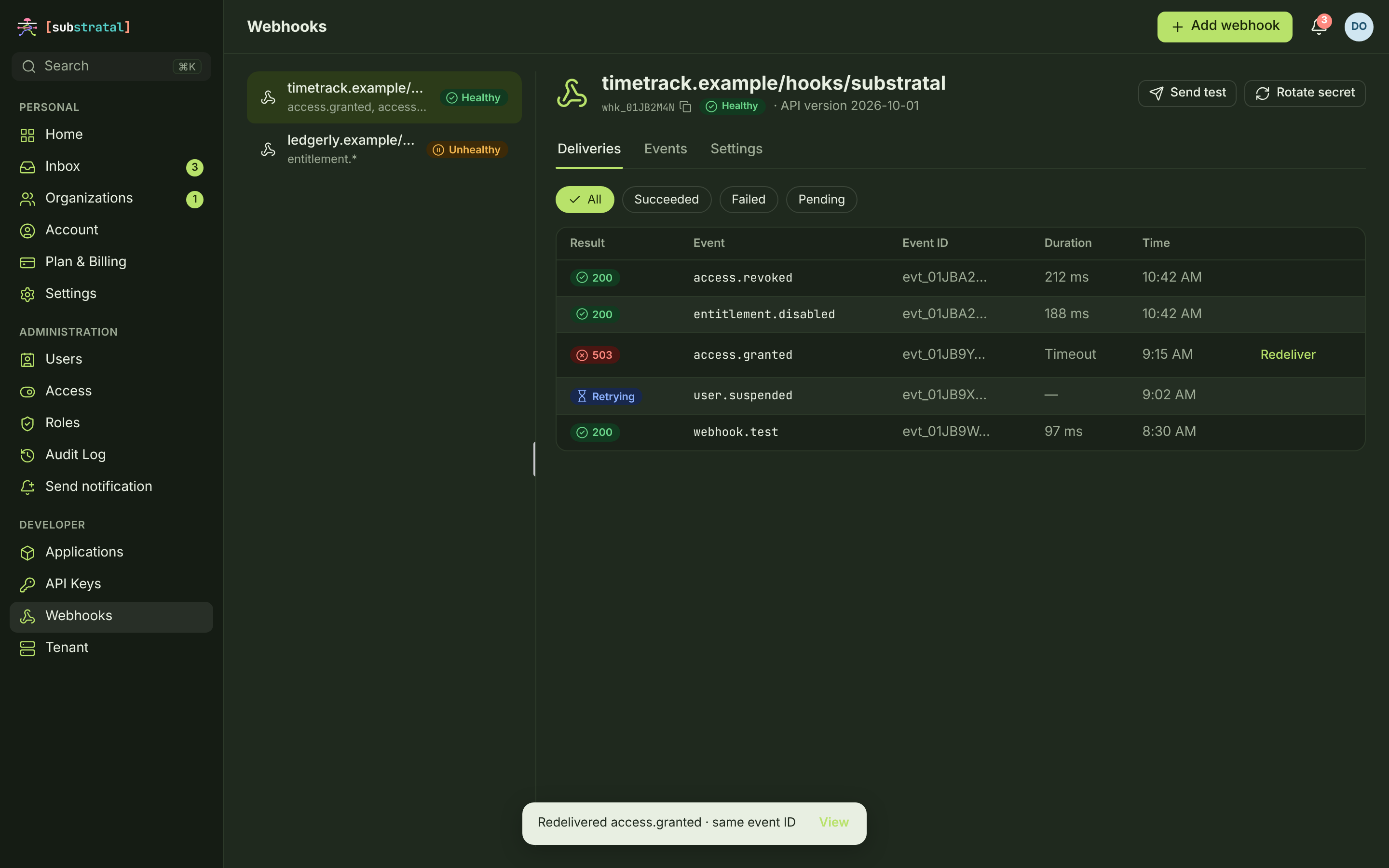Image resolution: width=1389 pixels, height=868 pixels.
Task: Click Send test button
Action: (x=1187, y=93)
